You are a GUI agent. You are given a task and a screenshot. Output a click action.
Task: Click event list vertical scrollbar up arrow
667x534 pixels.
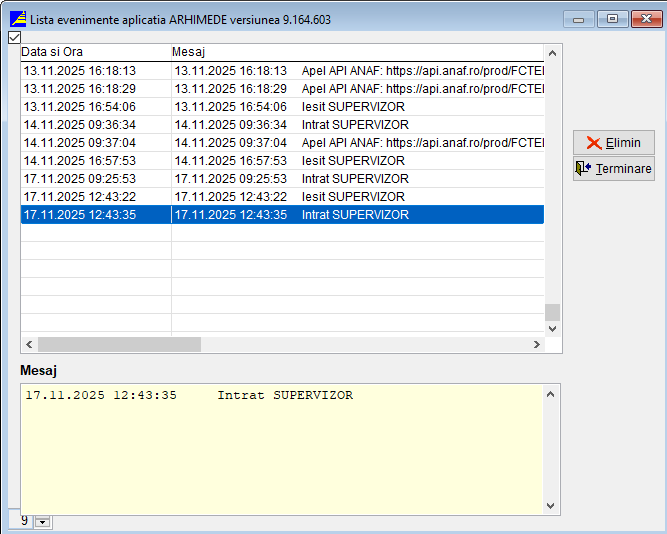click(x=552, y=53)
